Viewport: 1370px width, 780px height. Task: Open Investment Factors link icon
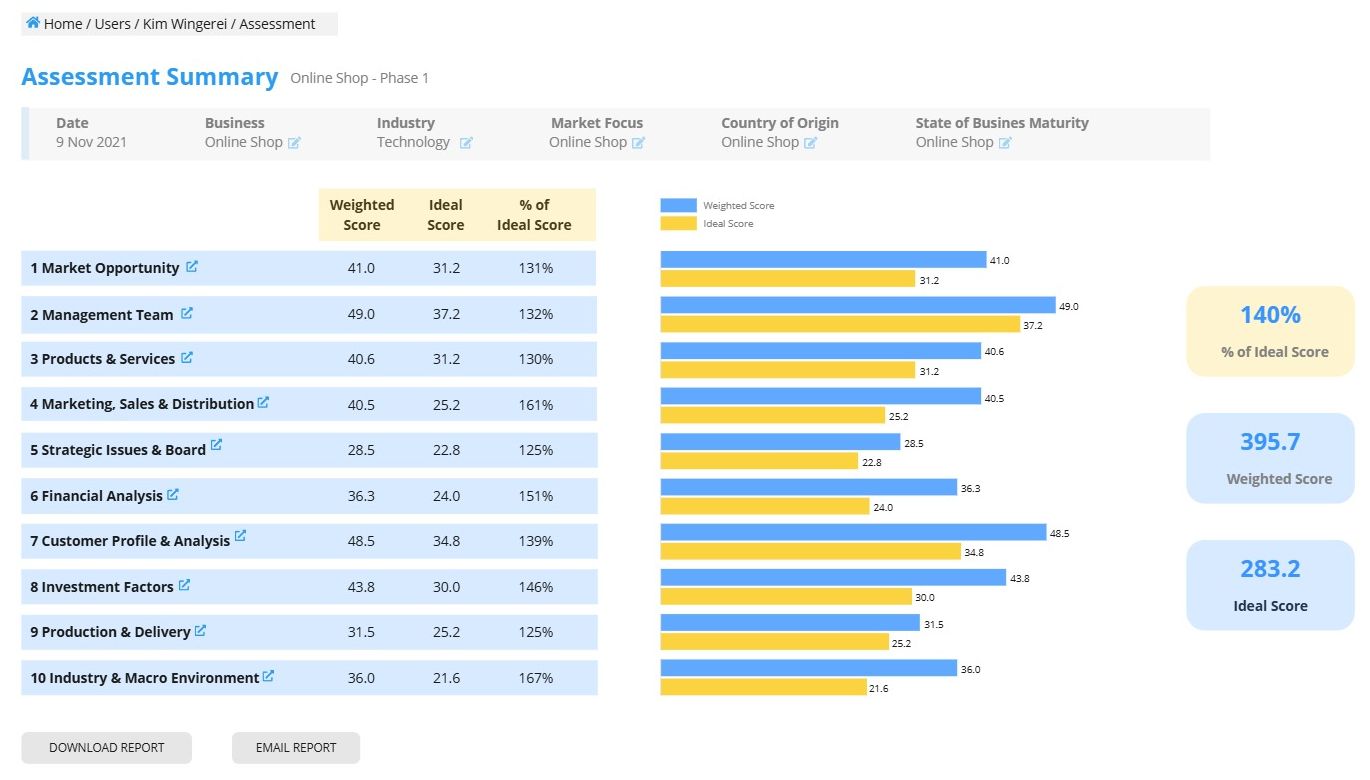[184, 585]
